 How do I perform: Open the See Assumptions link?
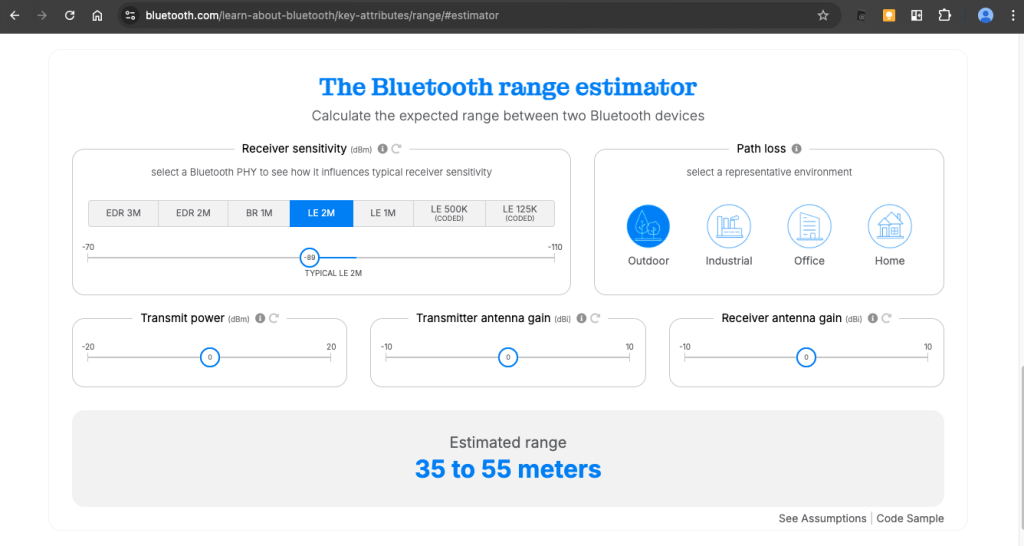[x=822, y=519]
